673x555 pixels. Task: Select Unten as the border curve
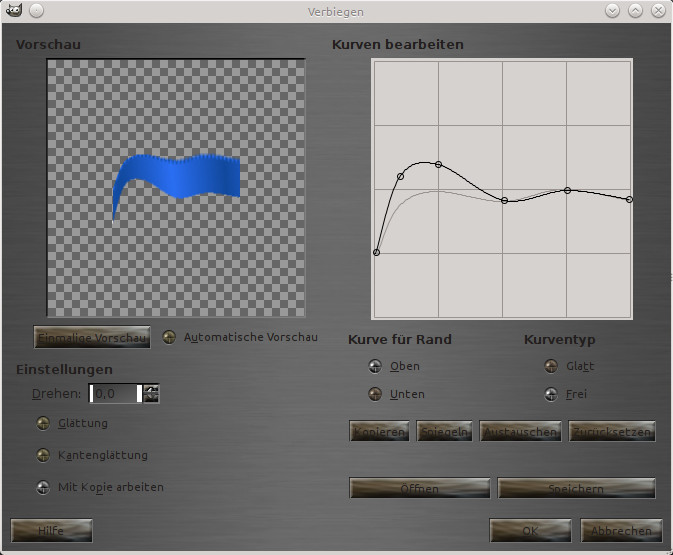coord(375,394)
